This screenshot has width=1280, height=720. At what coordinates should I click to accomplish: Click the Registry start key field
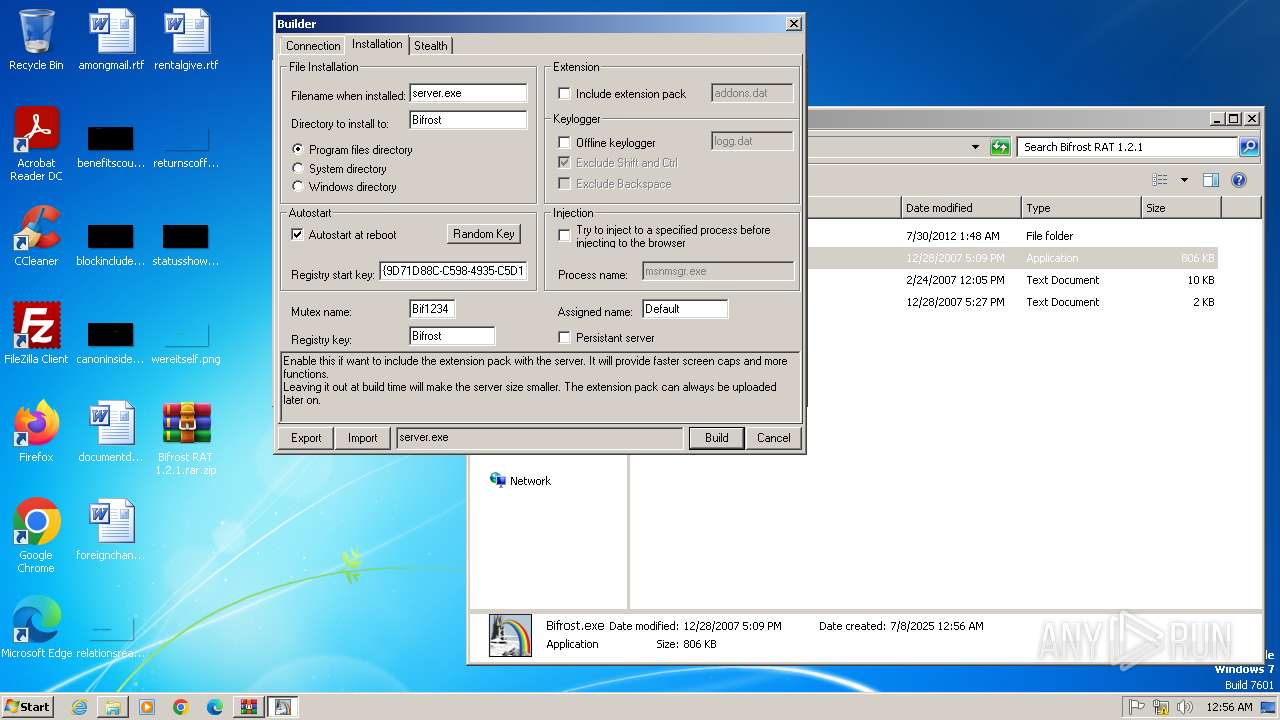click(453, 271)
